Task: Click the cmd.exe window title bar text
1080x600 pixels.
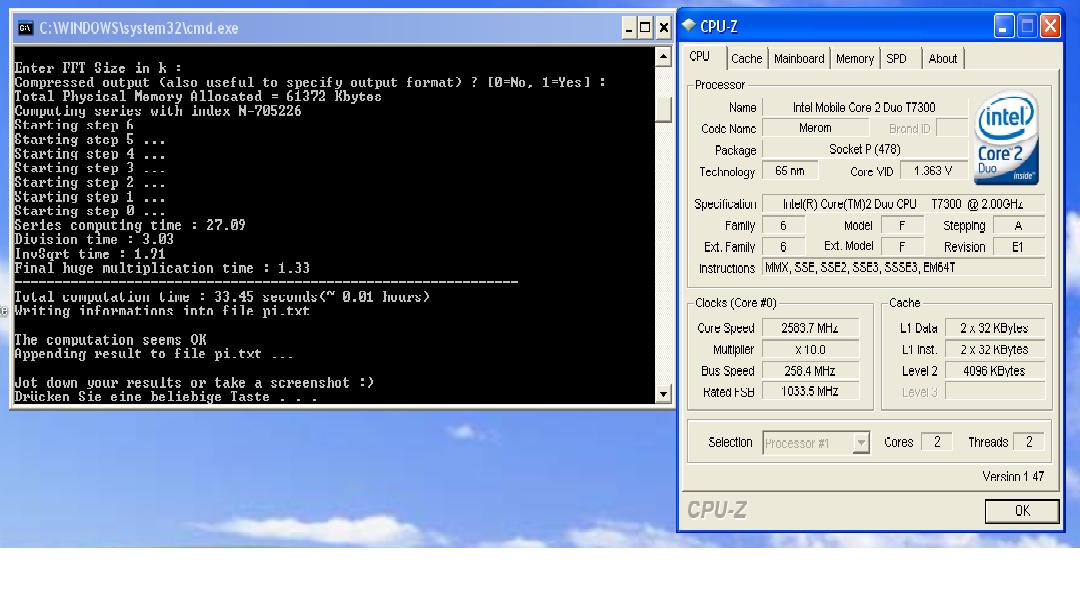Action: [x=138, y=28]
